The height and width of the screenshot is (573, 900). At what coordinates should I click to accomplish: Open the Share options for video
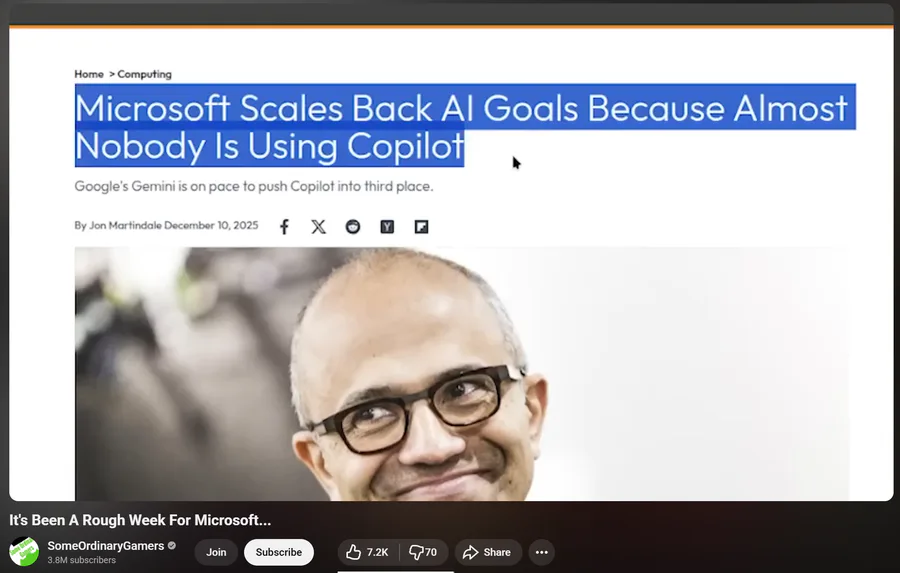pyautogui.click(x=488, y=552)
